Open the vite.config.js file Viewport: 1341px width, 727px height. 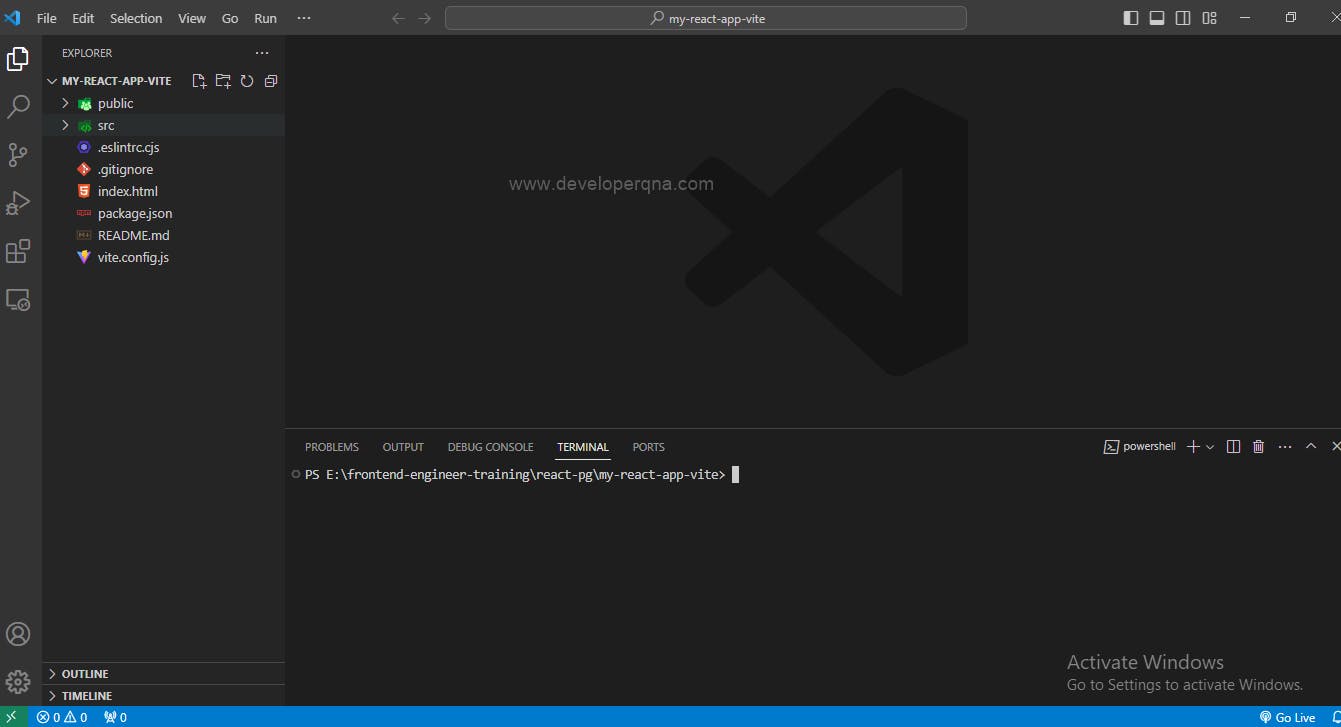click(163, 257)
